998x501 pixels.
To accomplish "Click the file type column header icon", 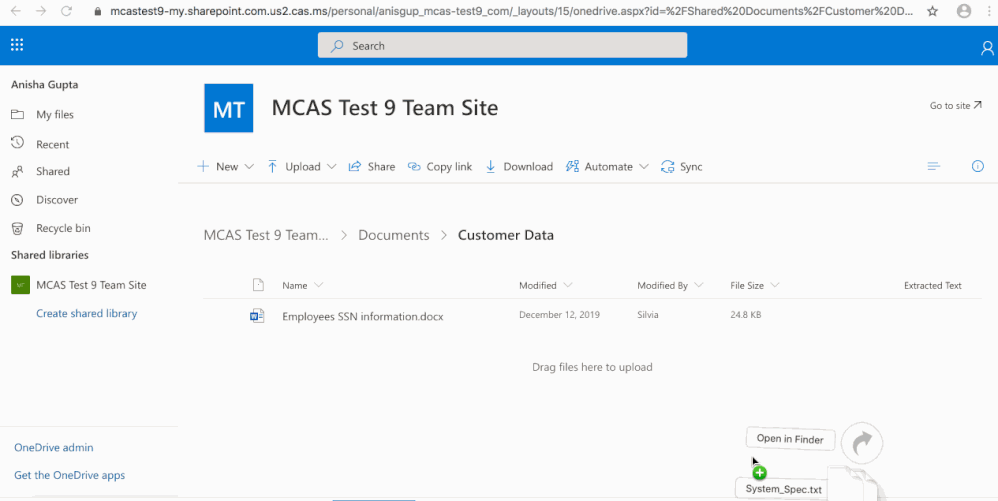I will [258, 285].
